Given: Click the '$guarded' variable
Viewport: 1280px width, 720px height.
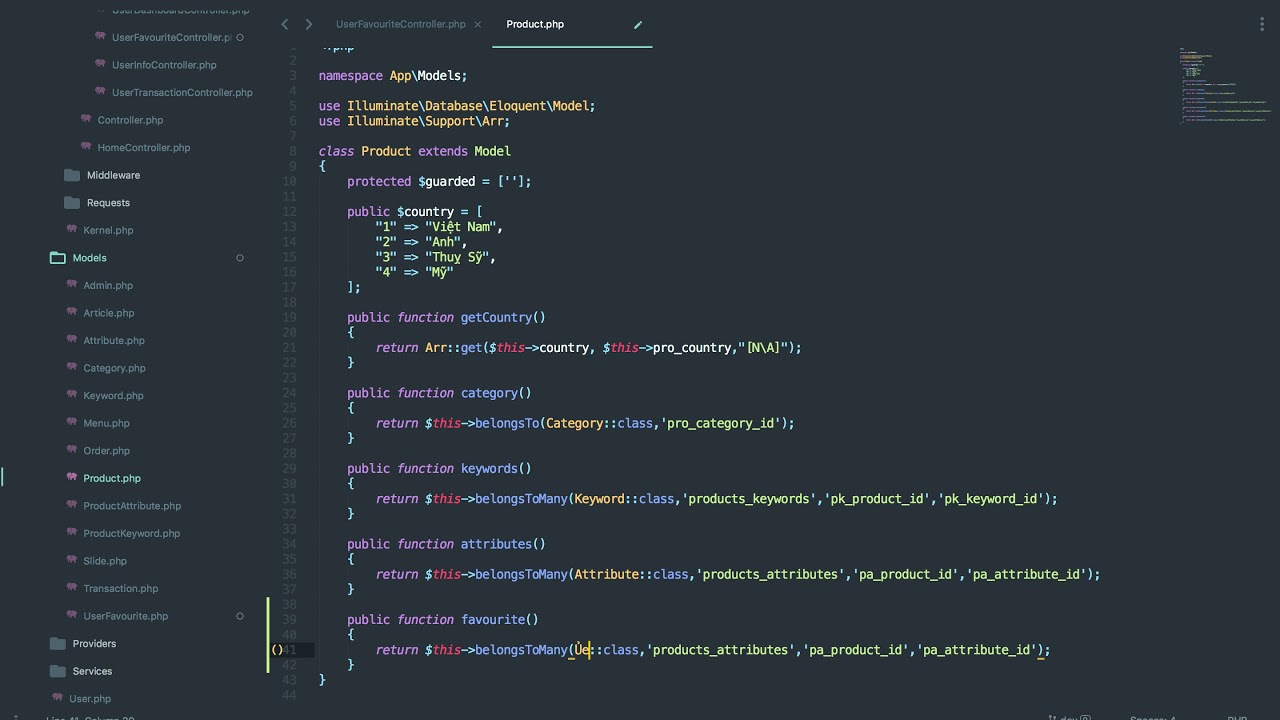Looking at the screenshot, I should [447, 181].
